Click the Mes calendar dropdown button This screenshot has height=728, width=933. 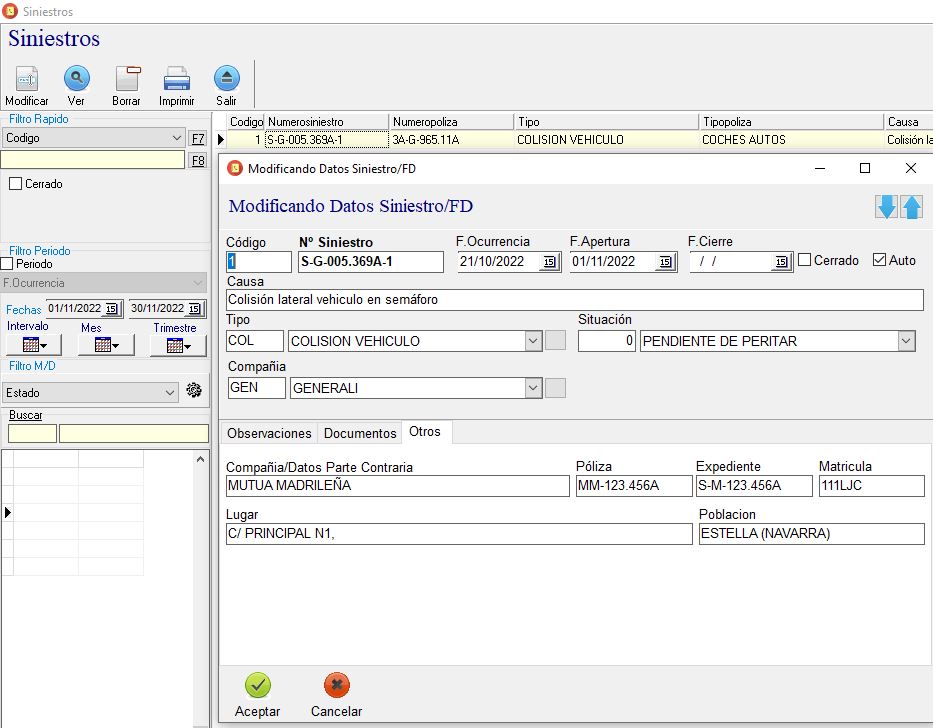107,345
